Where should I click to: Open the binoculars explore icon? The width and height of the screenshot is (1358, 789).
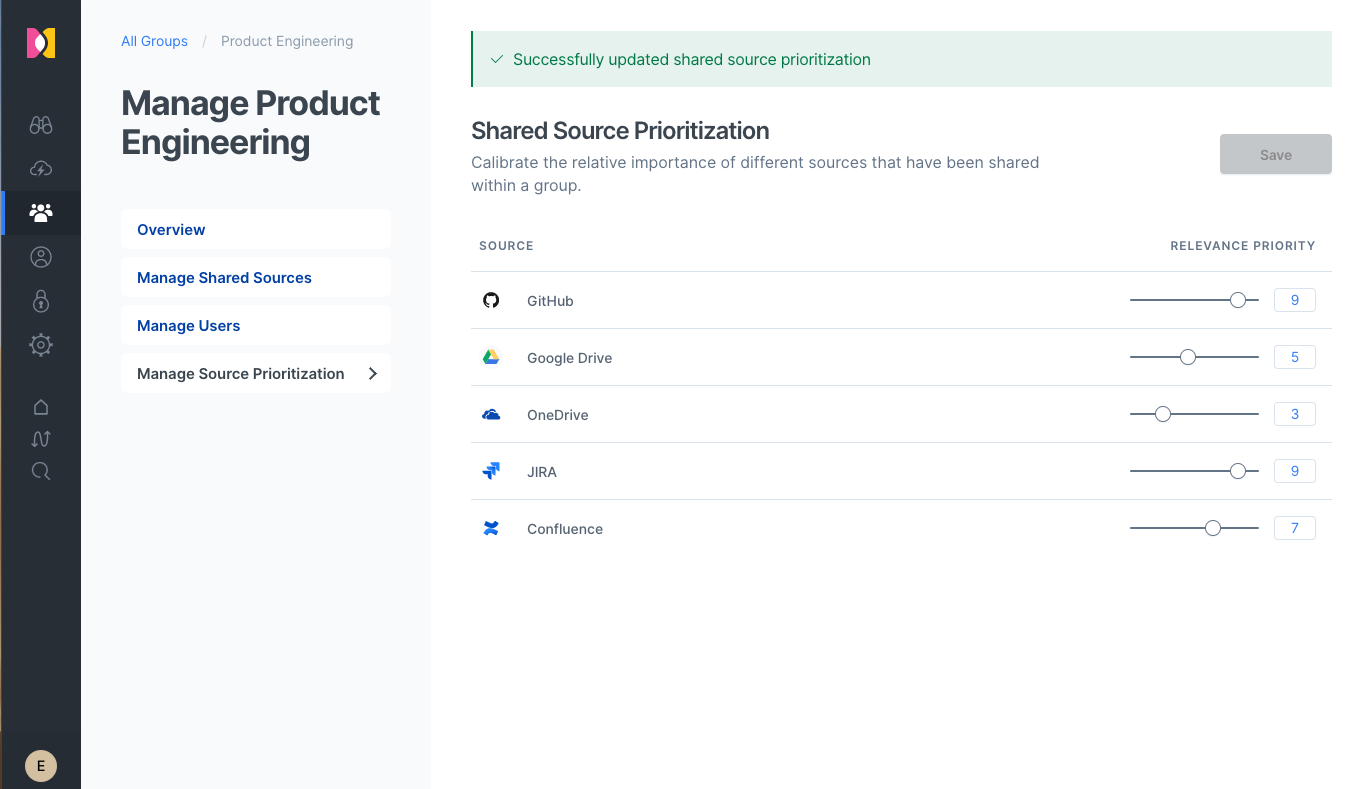click(x=41, y=125)
